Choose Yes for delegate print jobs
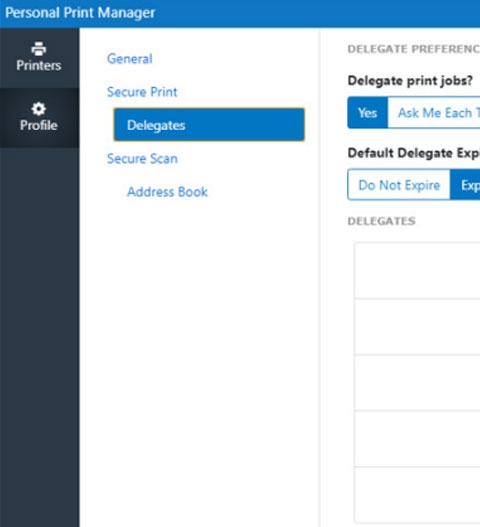 pos(368,113)
